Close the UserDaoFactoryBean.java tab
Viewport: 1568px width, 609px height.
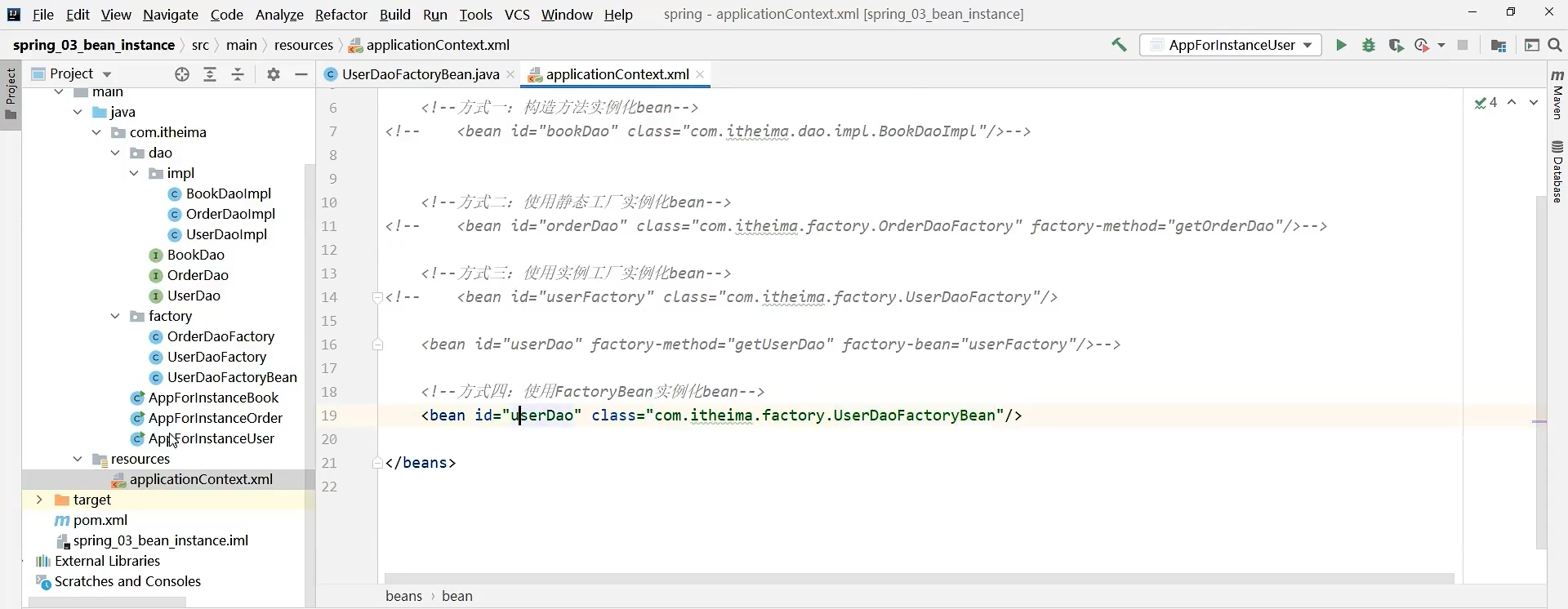(510, 74)
